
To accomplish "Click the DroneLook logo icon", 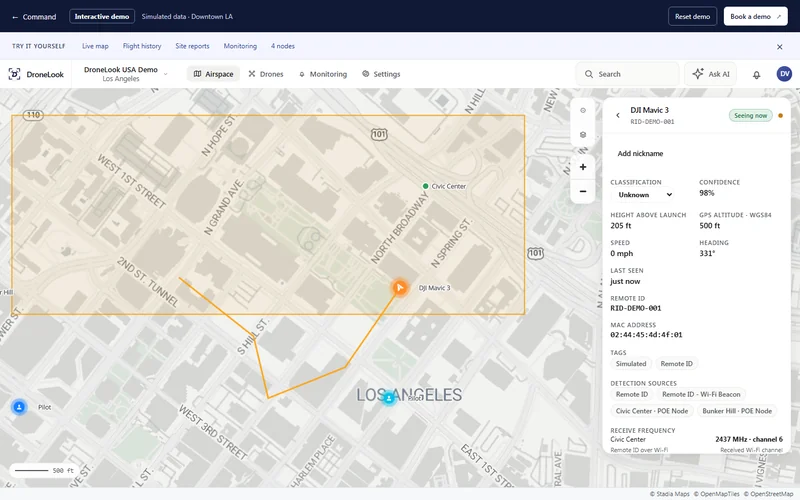I will click(x=14, y=74).
